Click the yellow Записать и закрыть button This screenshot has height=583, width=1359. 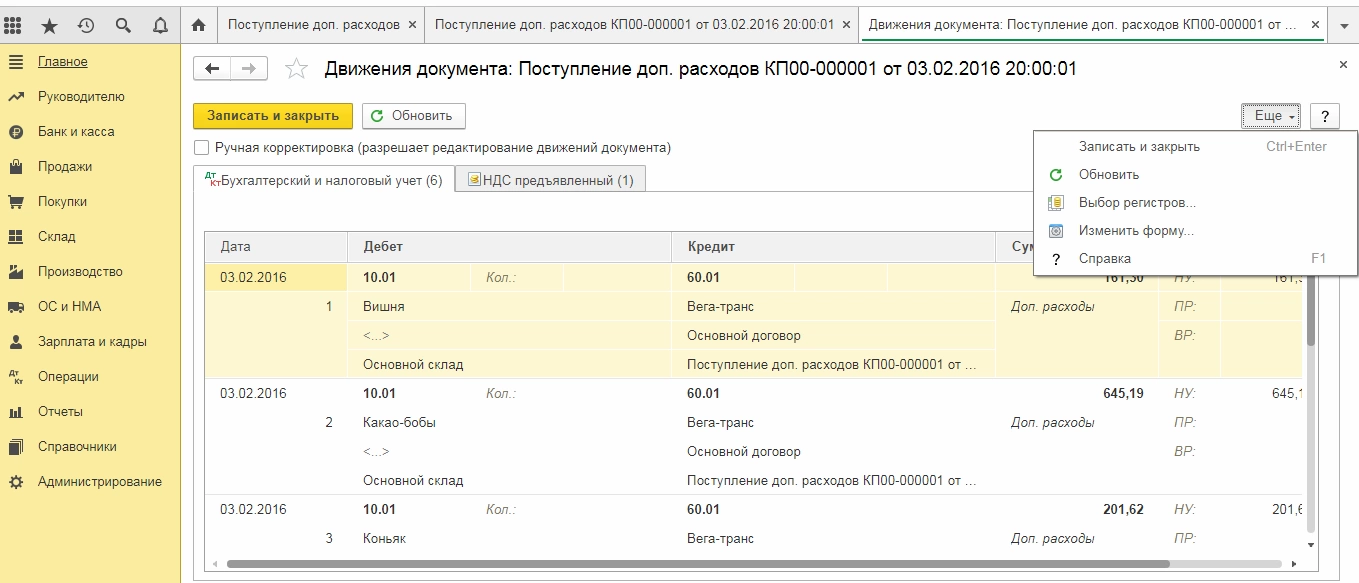pyautogui.click(x=273, y=116)
